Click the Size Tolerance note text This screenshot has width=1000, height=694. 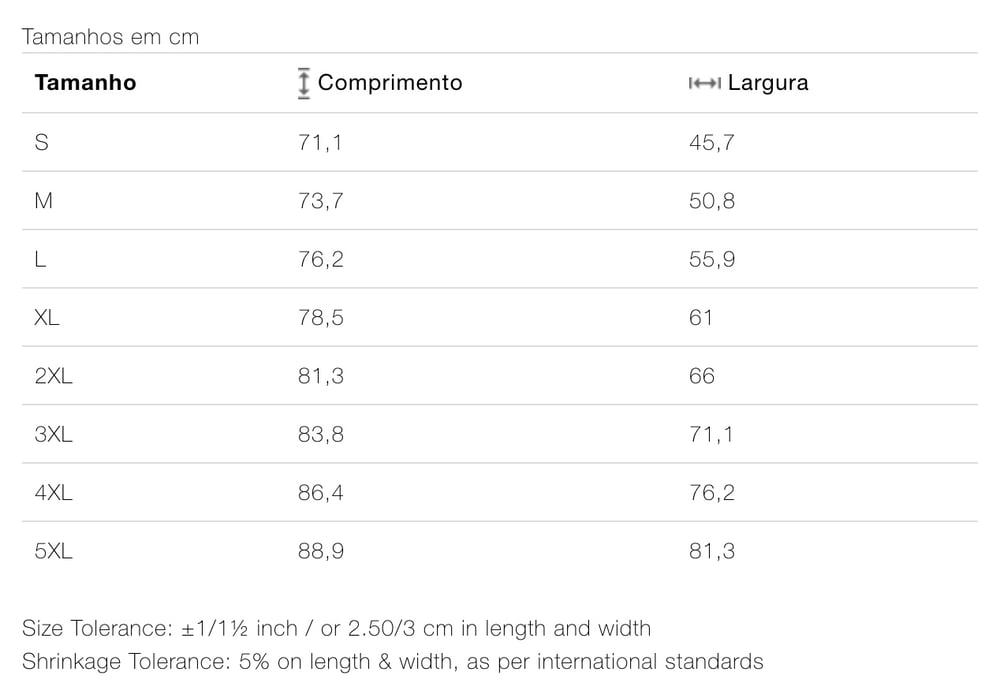click(x=336, y=629)
